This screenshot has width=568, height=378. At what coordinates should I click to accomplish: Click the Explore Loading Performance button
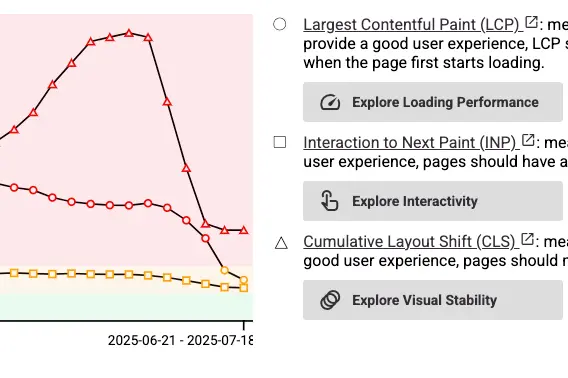(433, 102)
